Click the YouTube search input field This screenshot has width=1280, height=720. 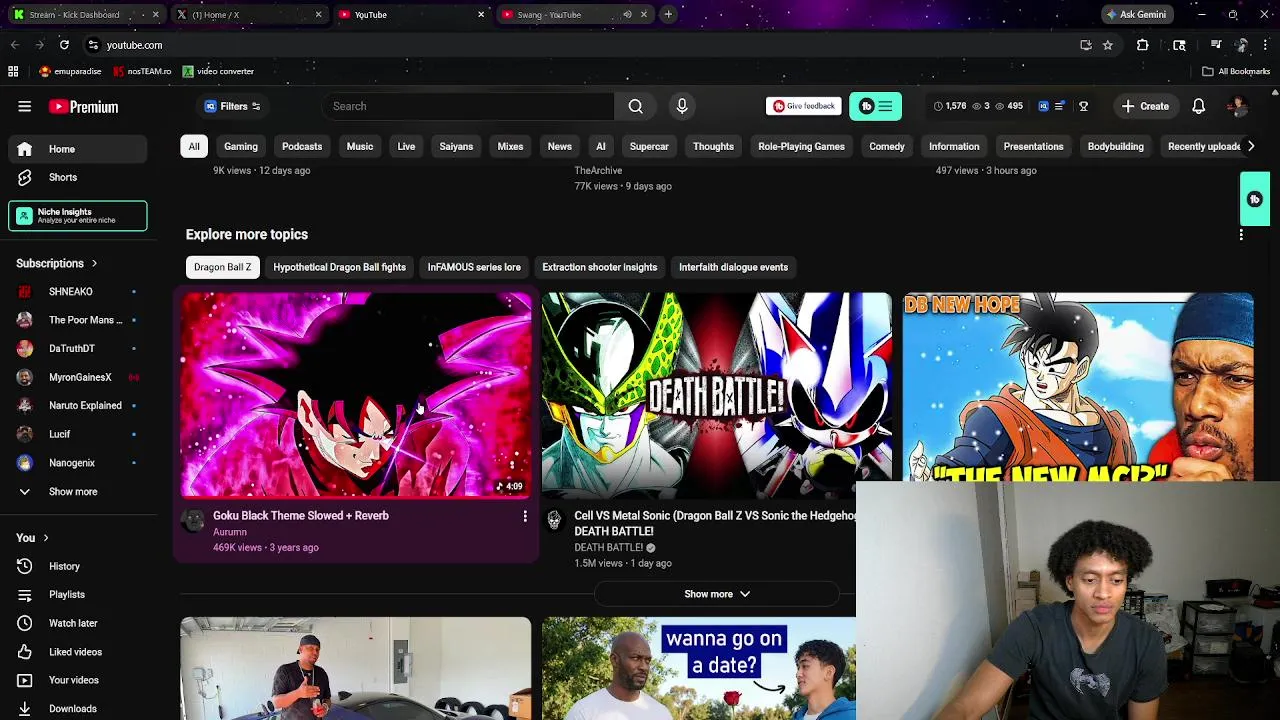tap(468, 106)
